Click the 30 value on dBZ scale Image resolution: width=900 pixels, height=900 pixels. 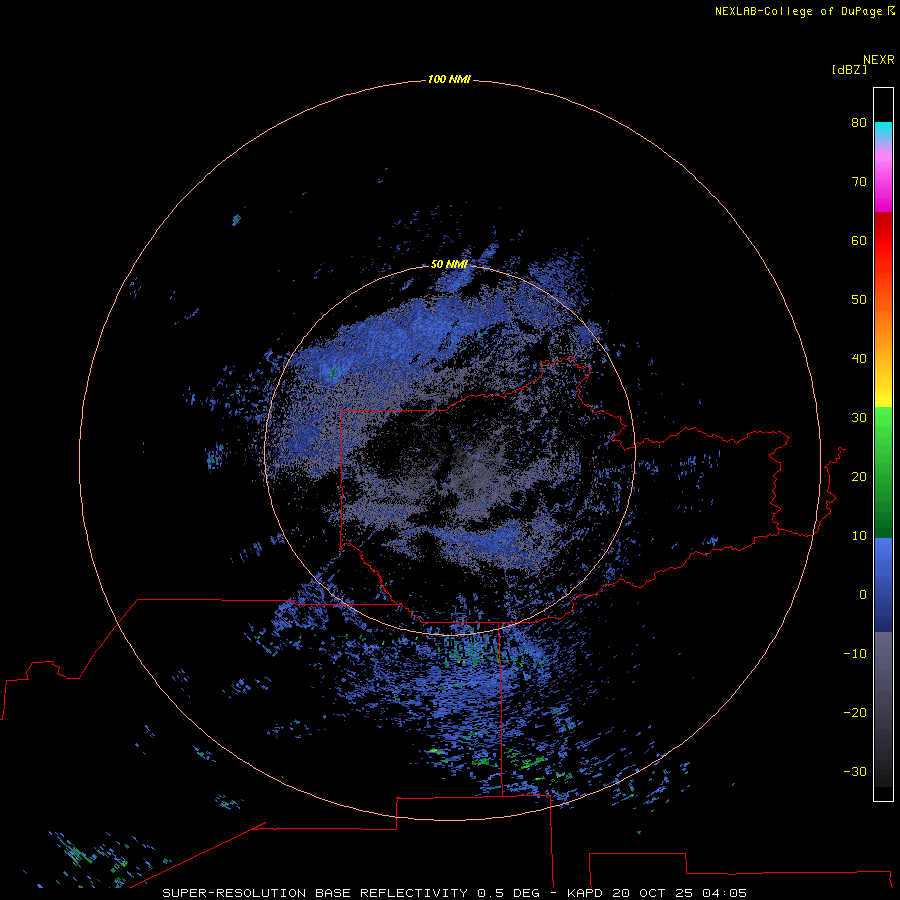(x=859, y=418)
